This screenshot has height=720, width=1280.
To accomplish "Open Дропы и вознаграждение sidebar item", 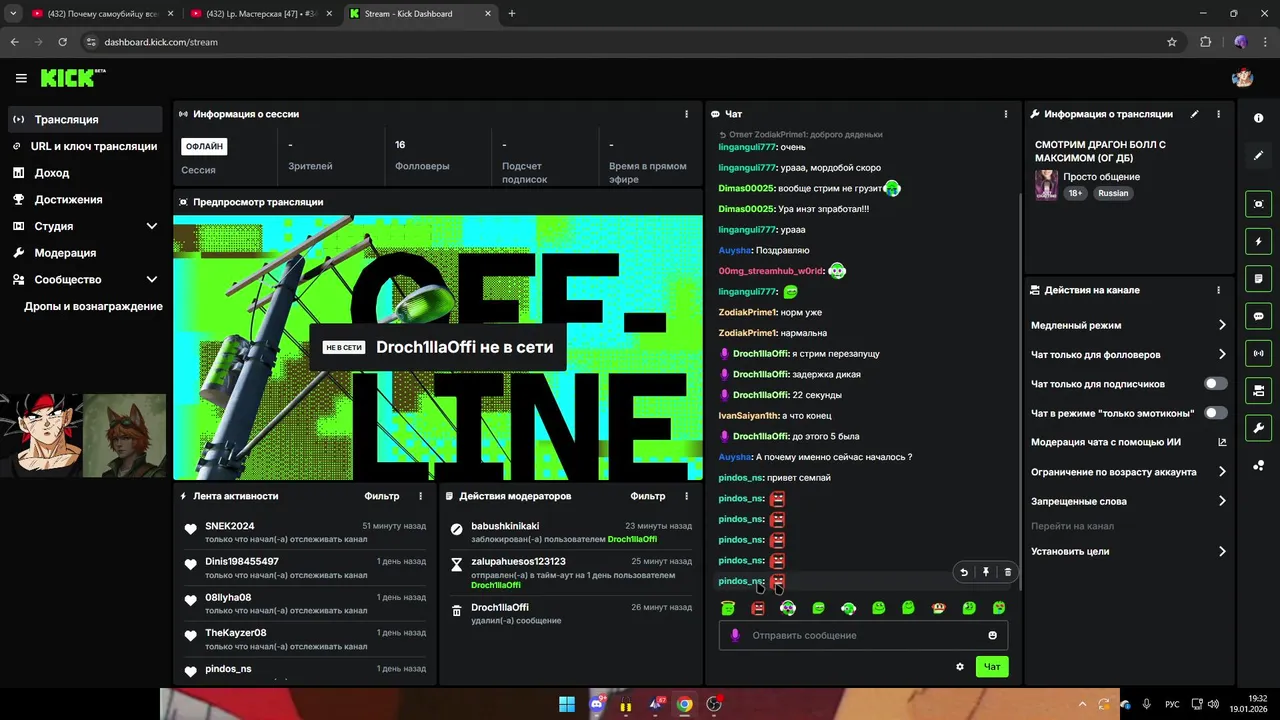I will click(x=93, y=306).
